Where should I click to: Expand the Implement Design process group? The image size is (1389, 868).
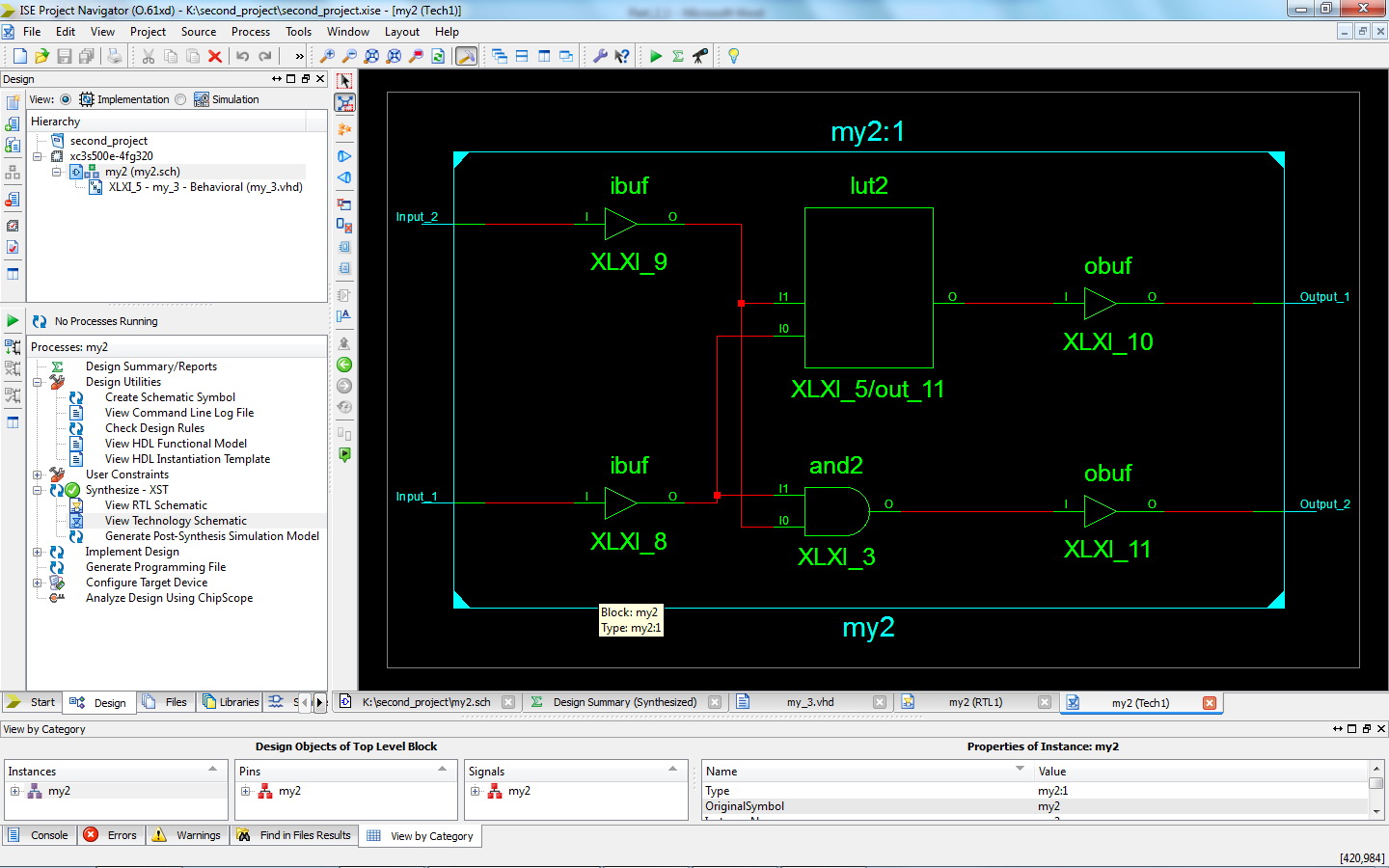point(38,552)
